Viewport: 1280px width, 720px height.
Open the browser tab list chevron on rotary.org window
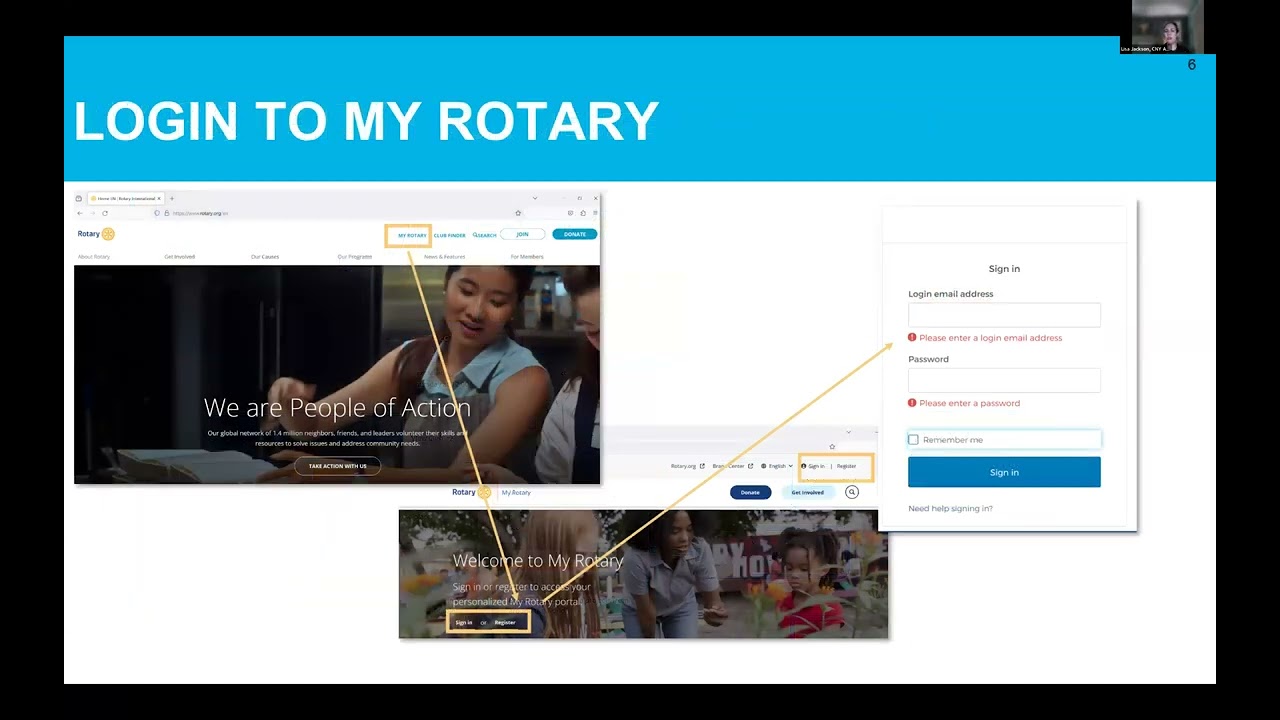point(535,198)
